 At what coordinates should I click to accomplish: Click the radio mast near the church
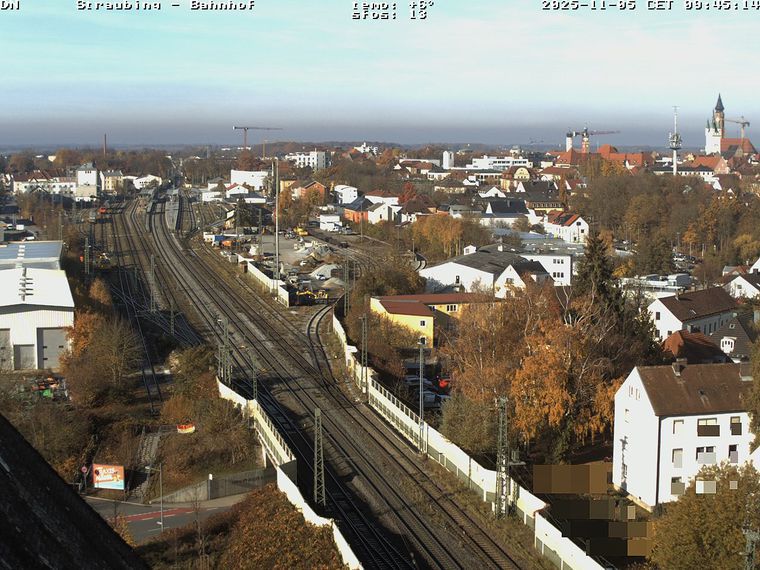(x=675, y=140)
